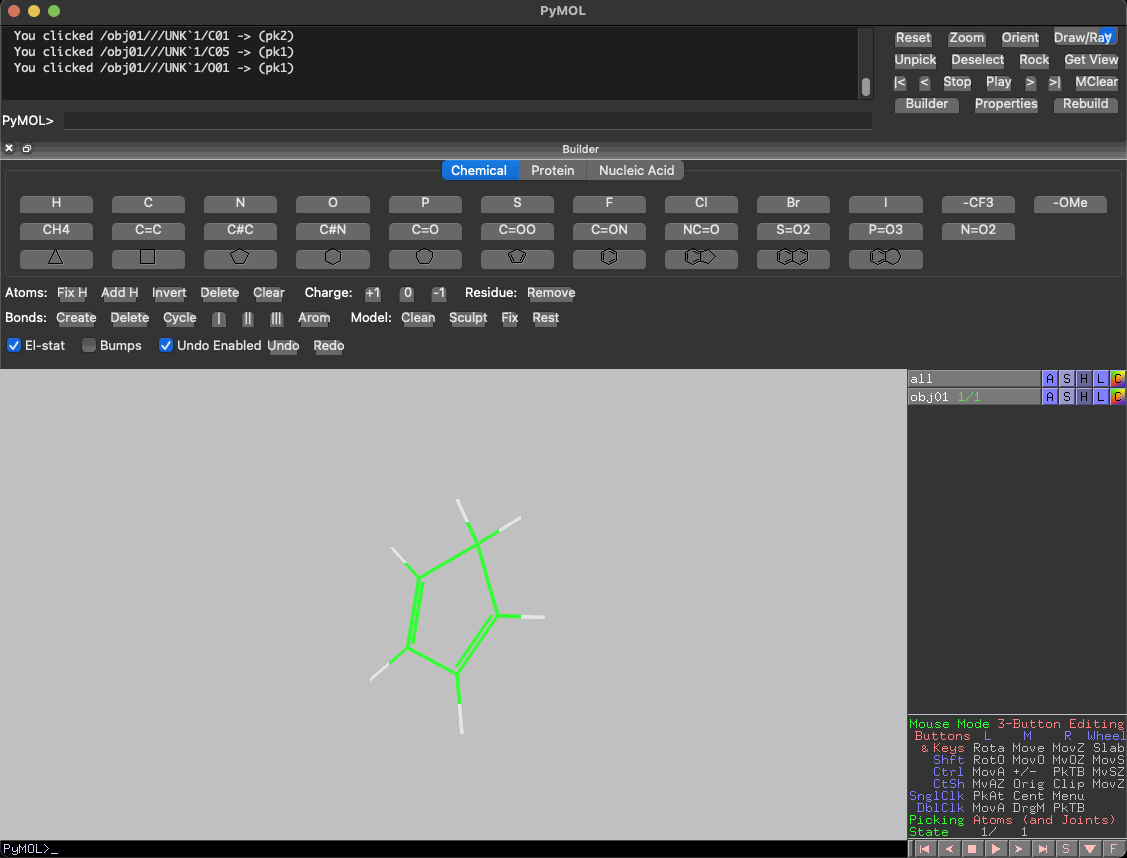Image resolution: width=1127 pixels, height=858 pixels.
Task: Click the |< first-frame button in top panel
Action: click(x=900, y=83)
